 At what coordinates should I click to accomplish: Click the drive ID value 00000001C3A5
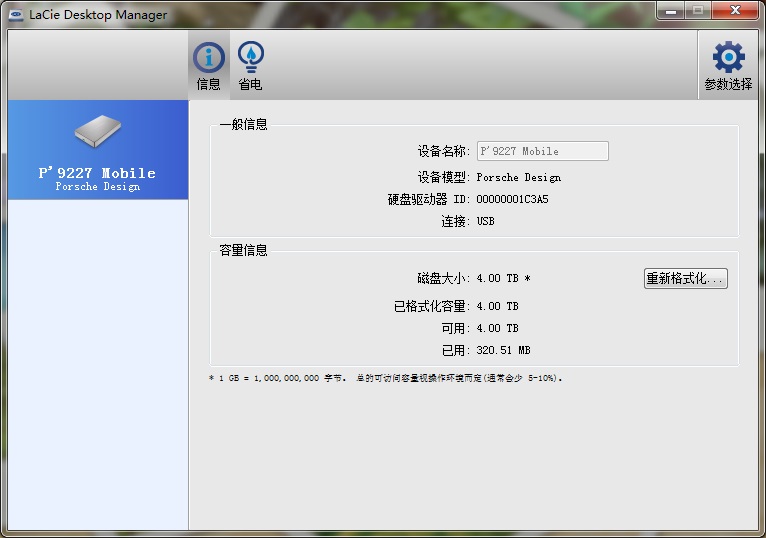click(x=512, y=199)
